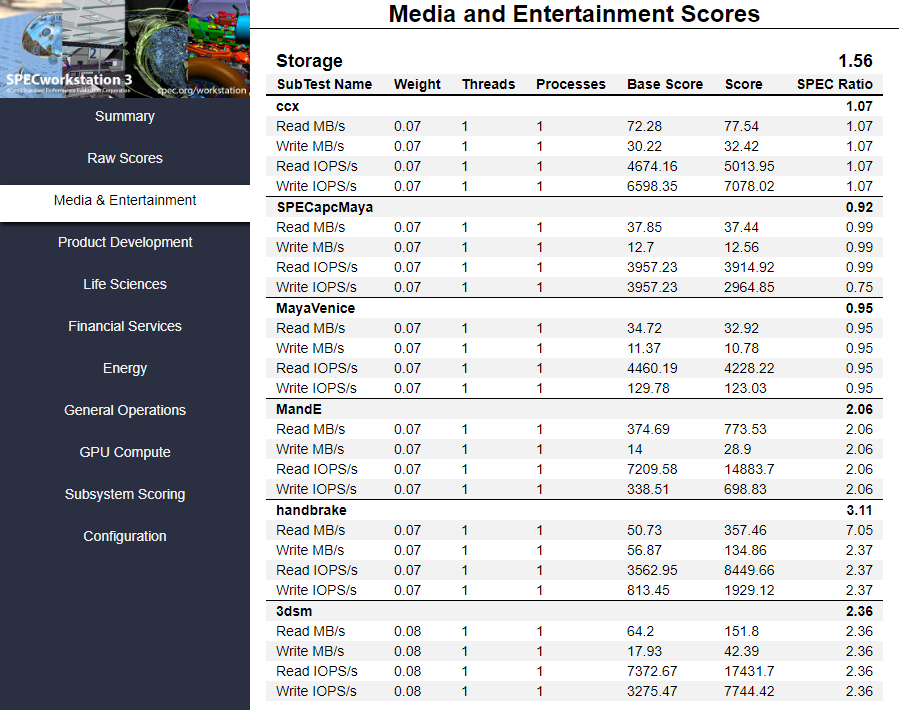Viewport: 899px width, 710px height.
Task: View Life Sciences scores
Action: 125,284
